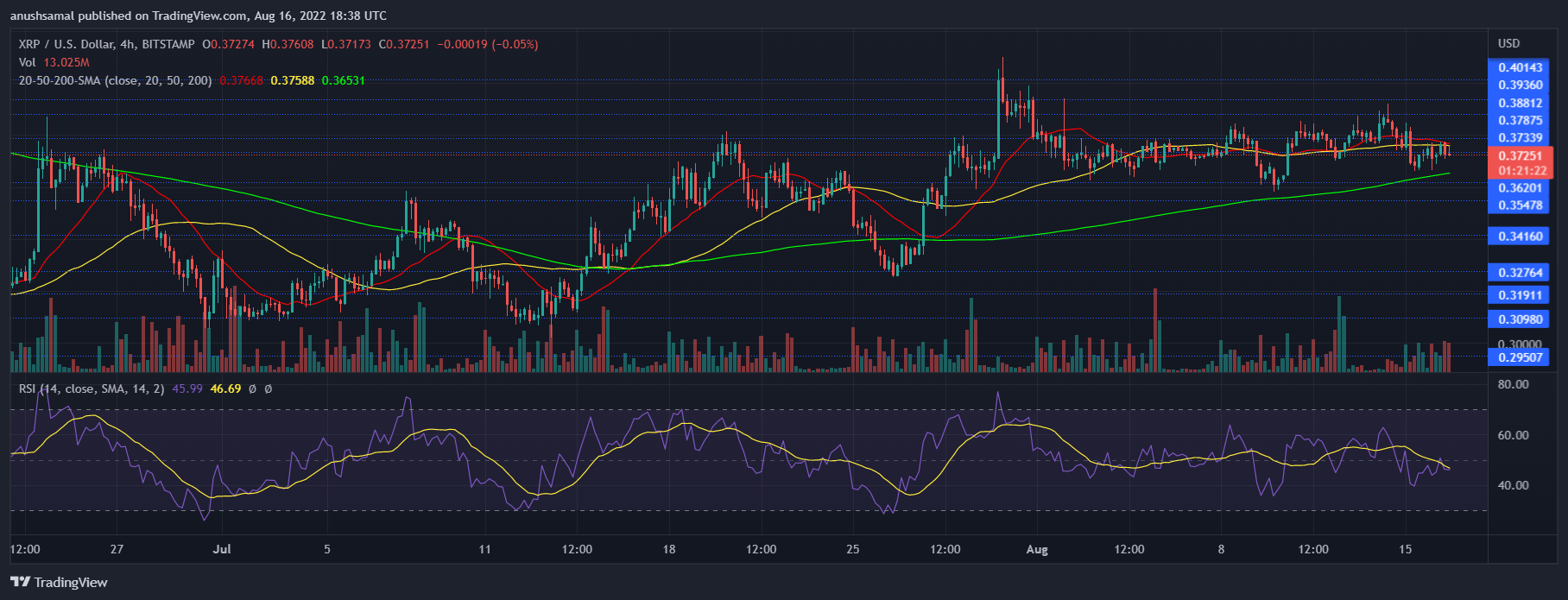Viewport: 1568px width, 600px height.
Task: Select the 18 date on time axis
Action: (668, 549)
